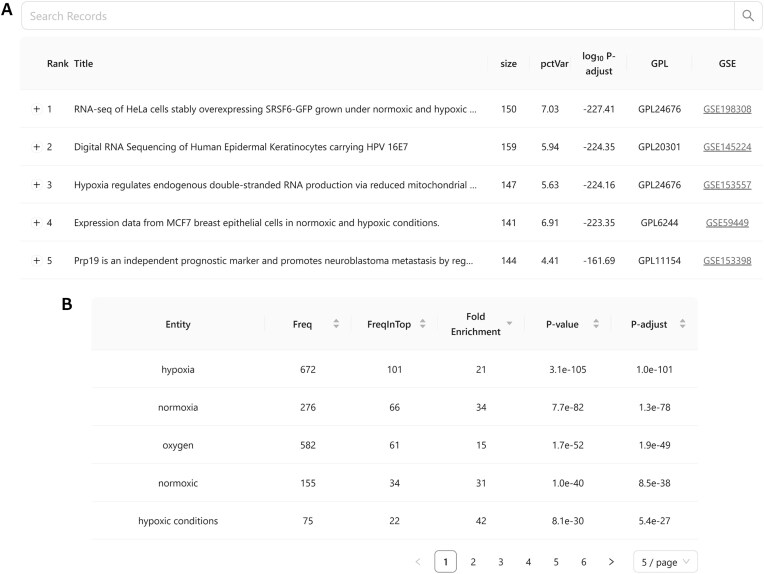Expand row 5 Prp19 record
Viewport: 764px width, 574px height.
coord(37,261)
